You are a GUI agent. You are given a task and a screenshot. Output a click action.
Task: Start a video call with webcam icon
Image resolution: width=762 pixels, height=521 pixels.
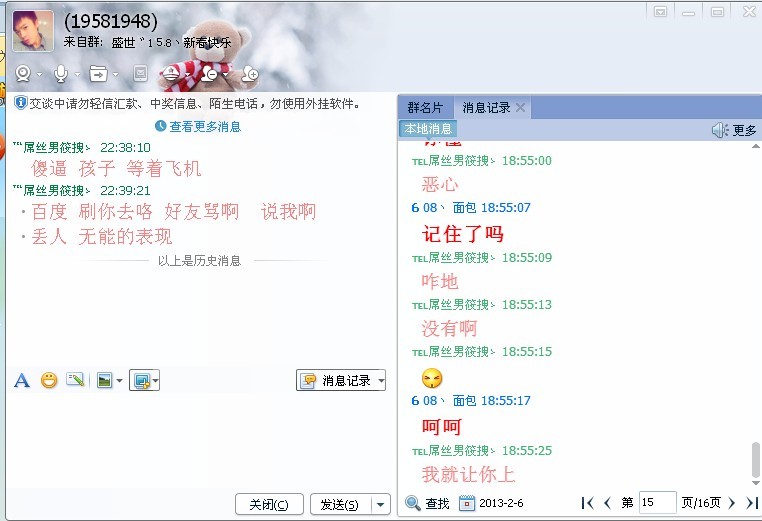(23, 73)
